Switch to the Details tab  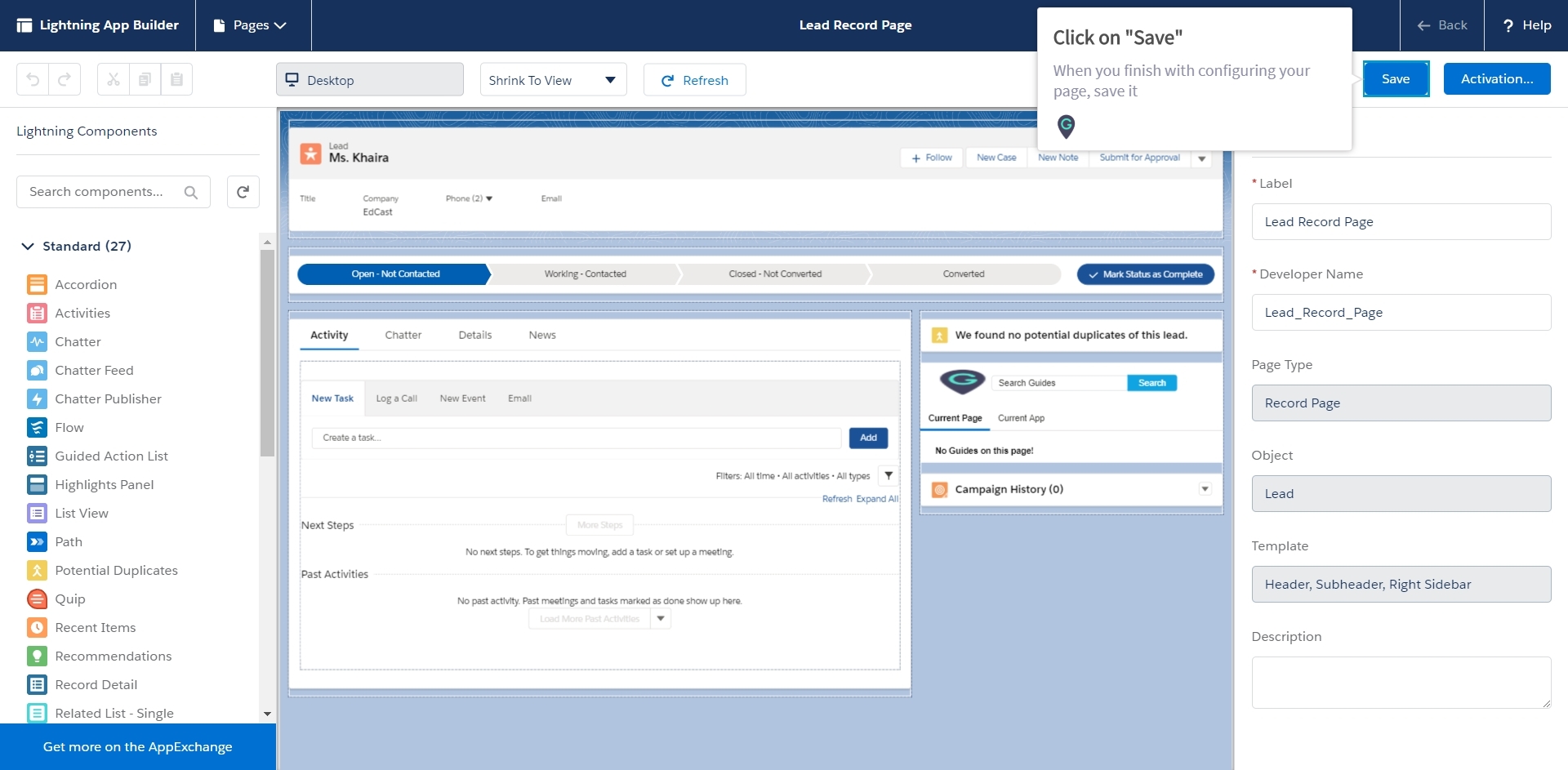pos(475,335)
